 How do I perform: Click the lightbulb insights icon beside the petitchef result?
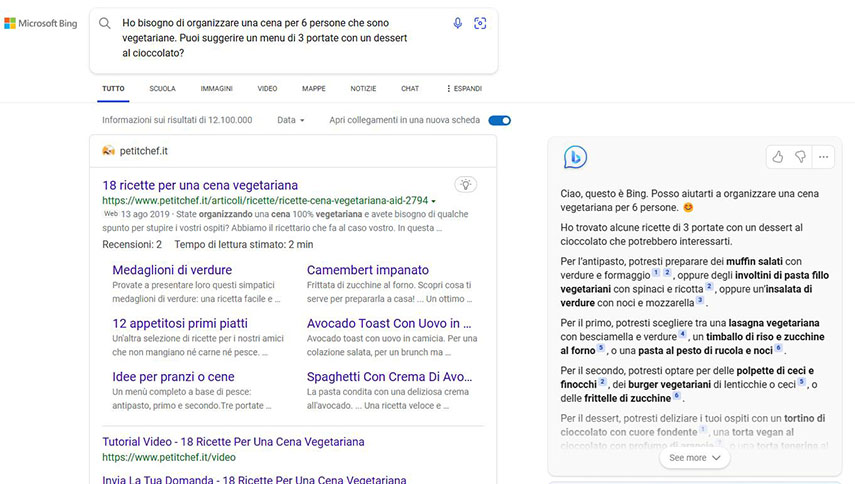coord(466,184)
